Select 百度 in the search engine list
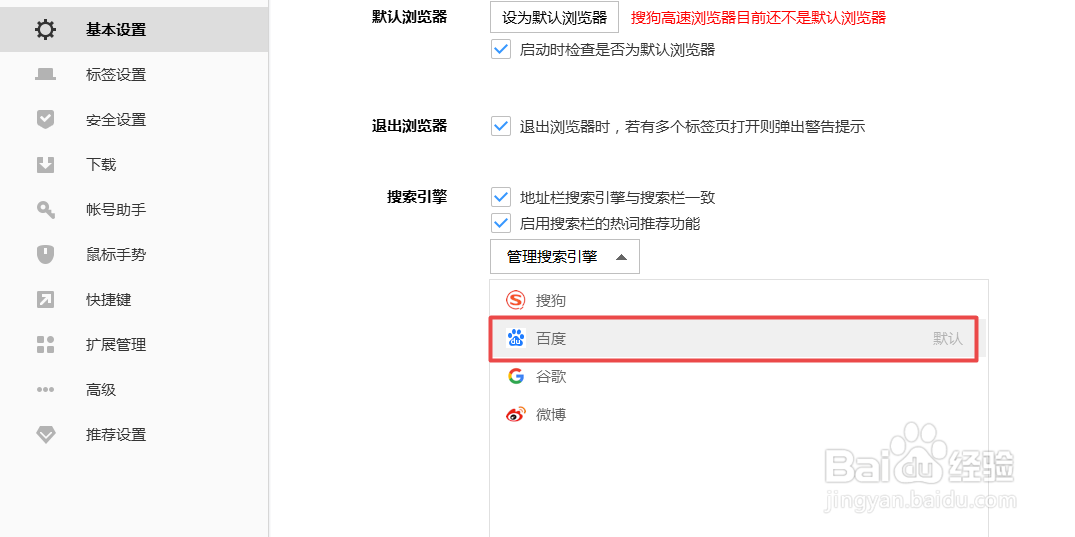 (x=739, y=338)
